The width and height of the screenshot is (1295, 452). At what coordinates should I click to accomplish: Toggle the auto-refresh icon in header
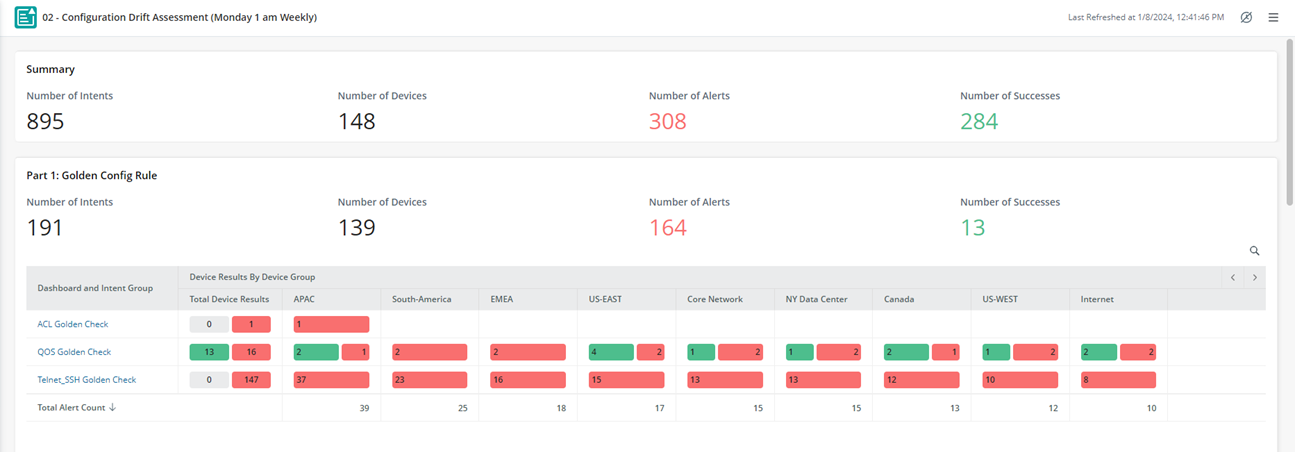1246,17
